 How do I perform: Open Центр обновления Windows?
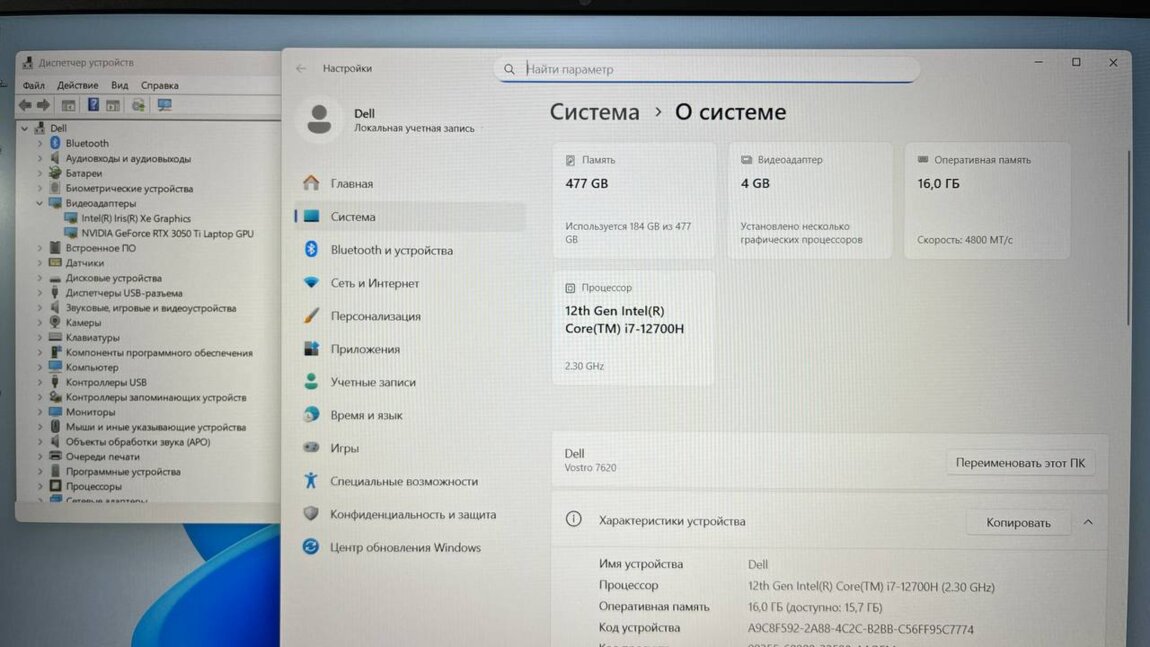405,547
